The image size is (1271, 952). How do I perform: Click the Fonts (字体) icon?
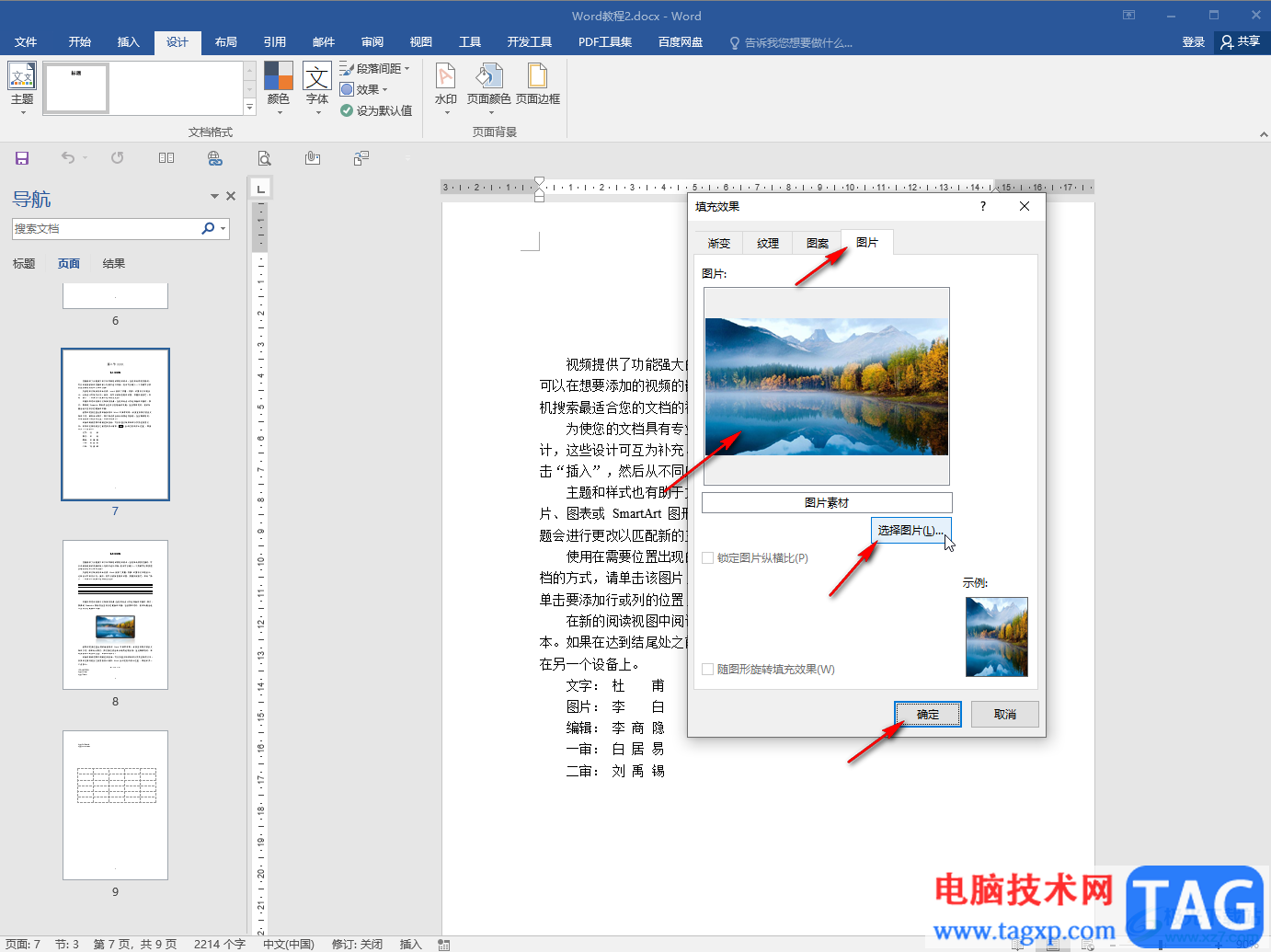(317, 78)
